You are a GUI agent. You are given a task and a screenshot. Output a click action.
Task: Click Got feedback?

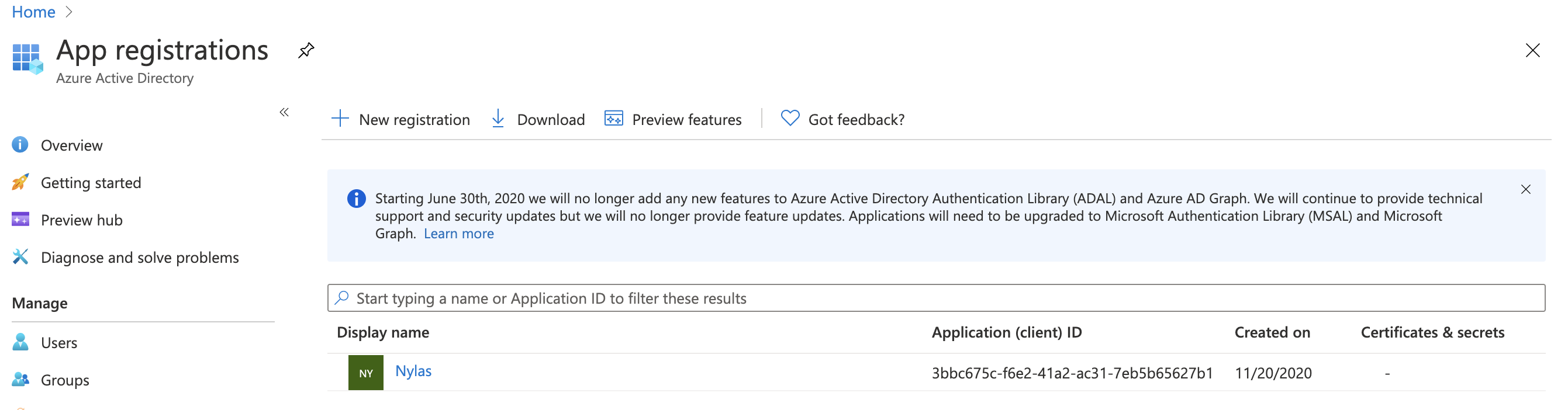tap(856, 120)
